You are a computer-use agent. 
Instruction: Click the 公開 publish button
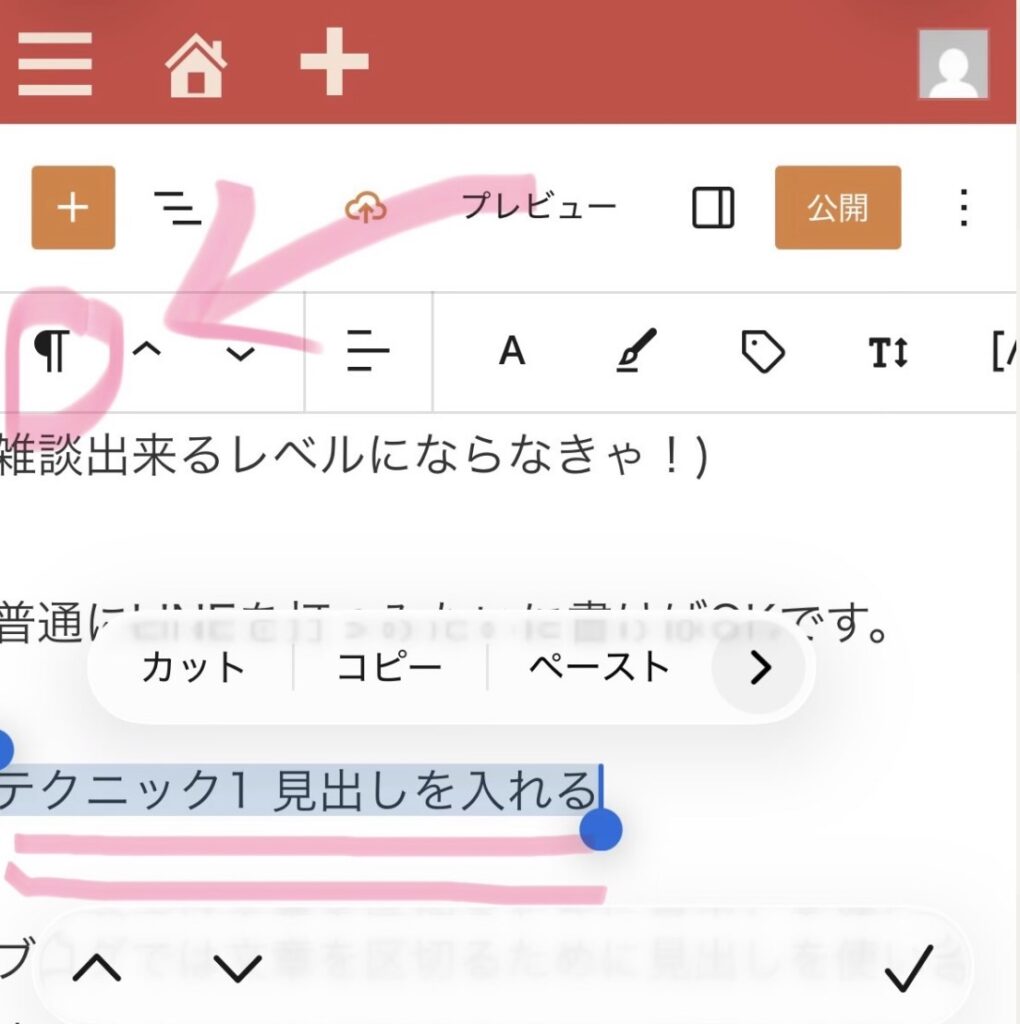838,208
